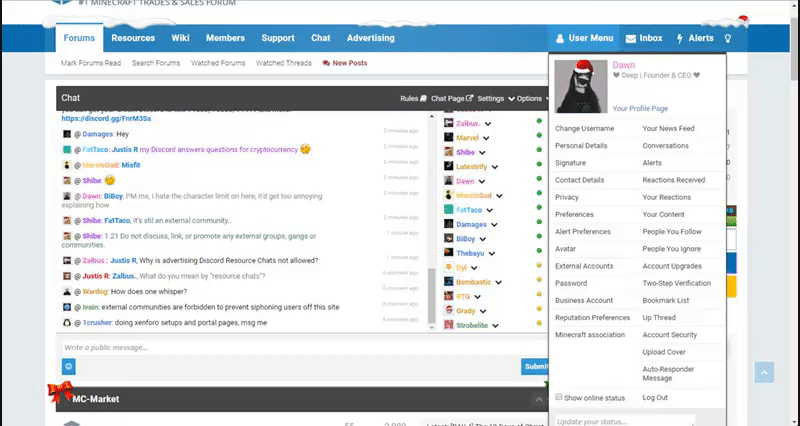The image size is (800, 426).
Task: Open Change Username option
Action: pos(585,129)
